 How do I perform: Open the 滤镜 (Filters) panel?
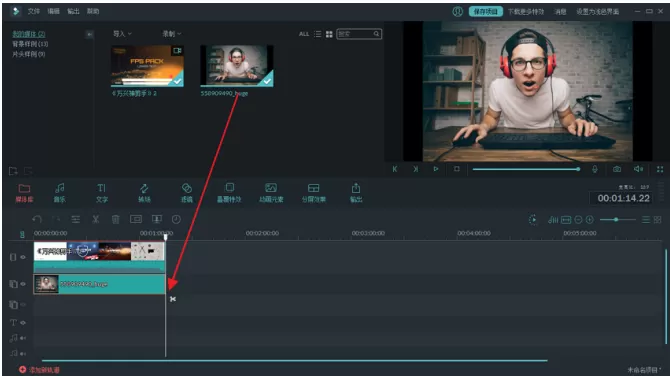point(187,193)
